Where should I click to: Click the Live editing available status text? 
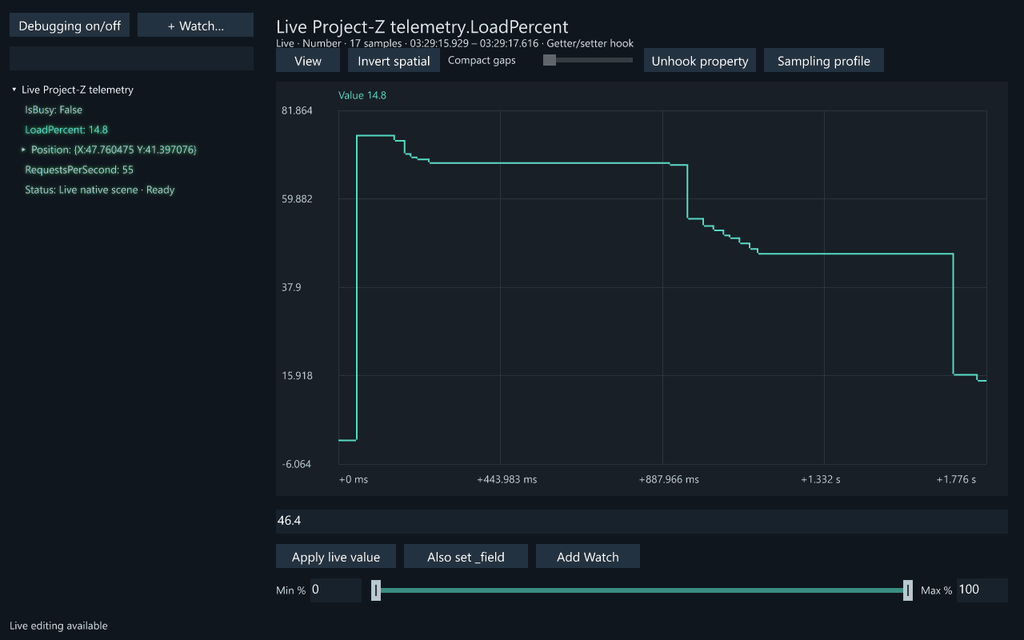click(x=58, y=626)
